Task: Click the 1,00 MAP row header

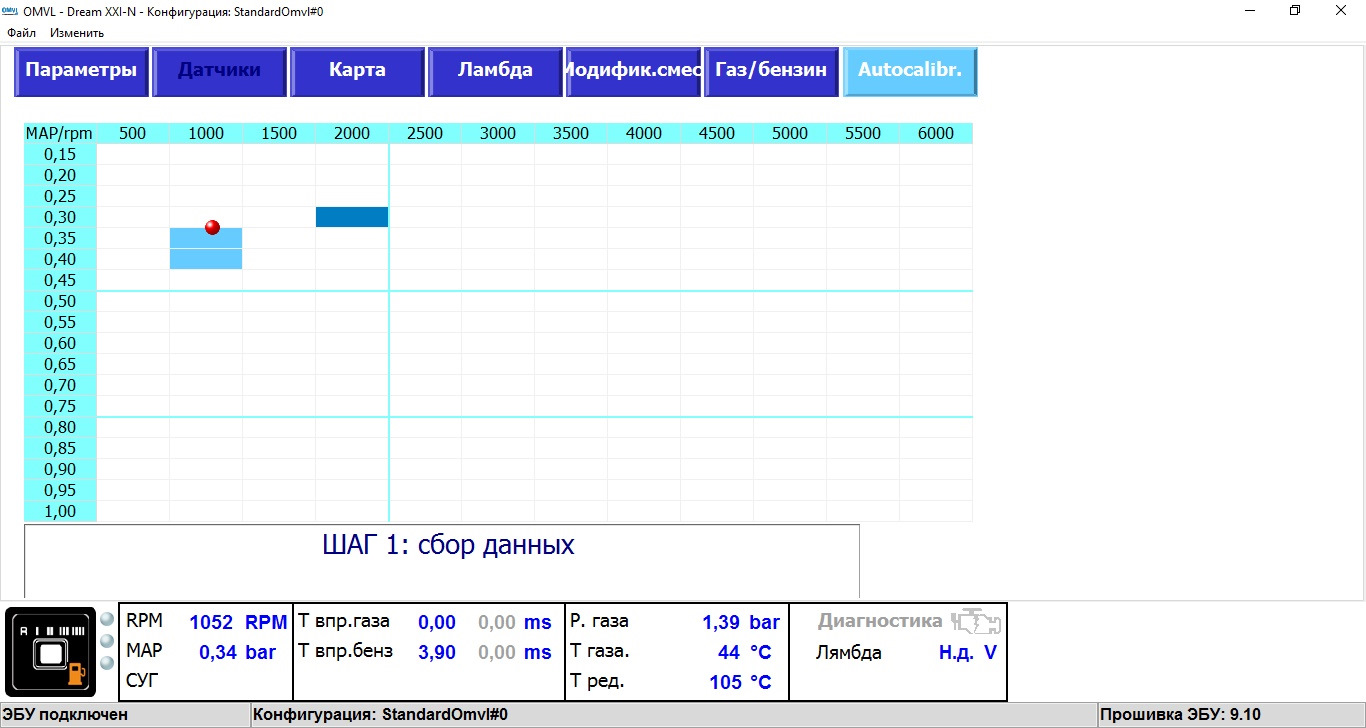Action: tap(60, 511)
